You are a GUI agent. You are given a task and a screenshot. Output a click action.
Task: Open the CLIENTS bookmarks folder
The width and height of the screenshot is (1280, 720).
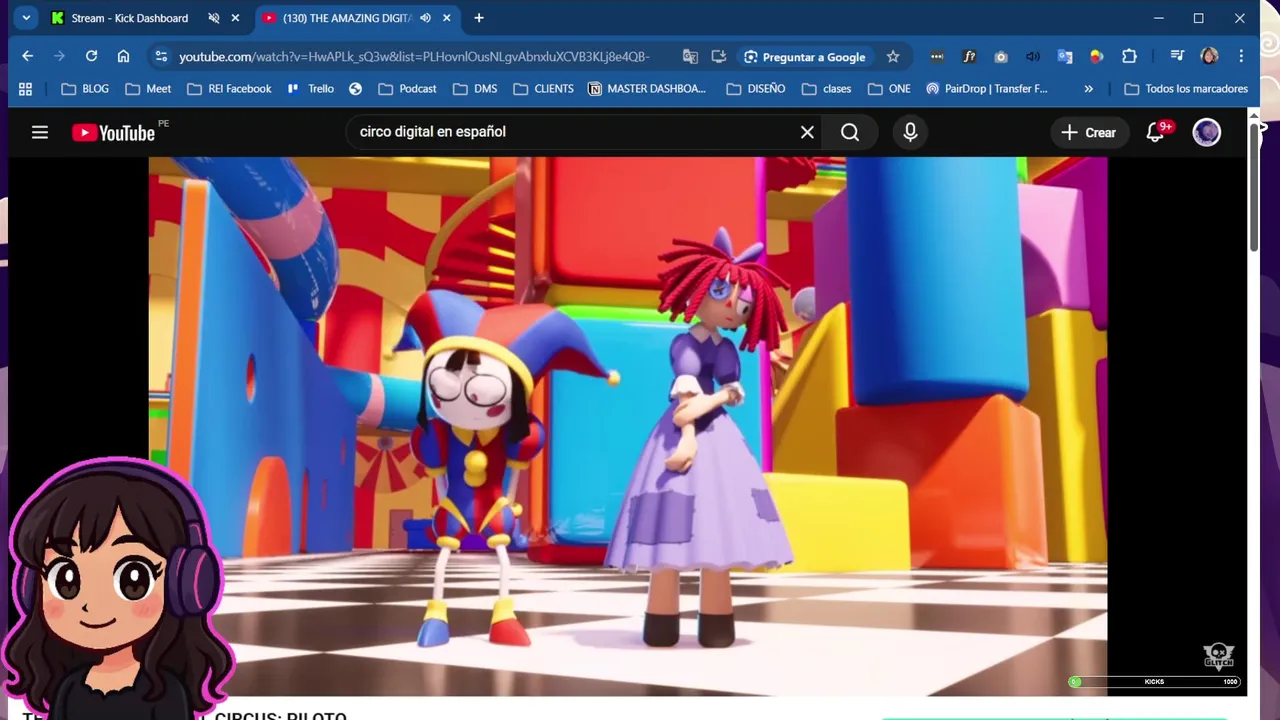(x=544, y=89)
